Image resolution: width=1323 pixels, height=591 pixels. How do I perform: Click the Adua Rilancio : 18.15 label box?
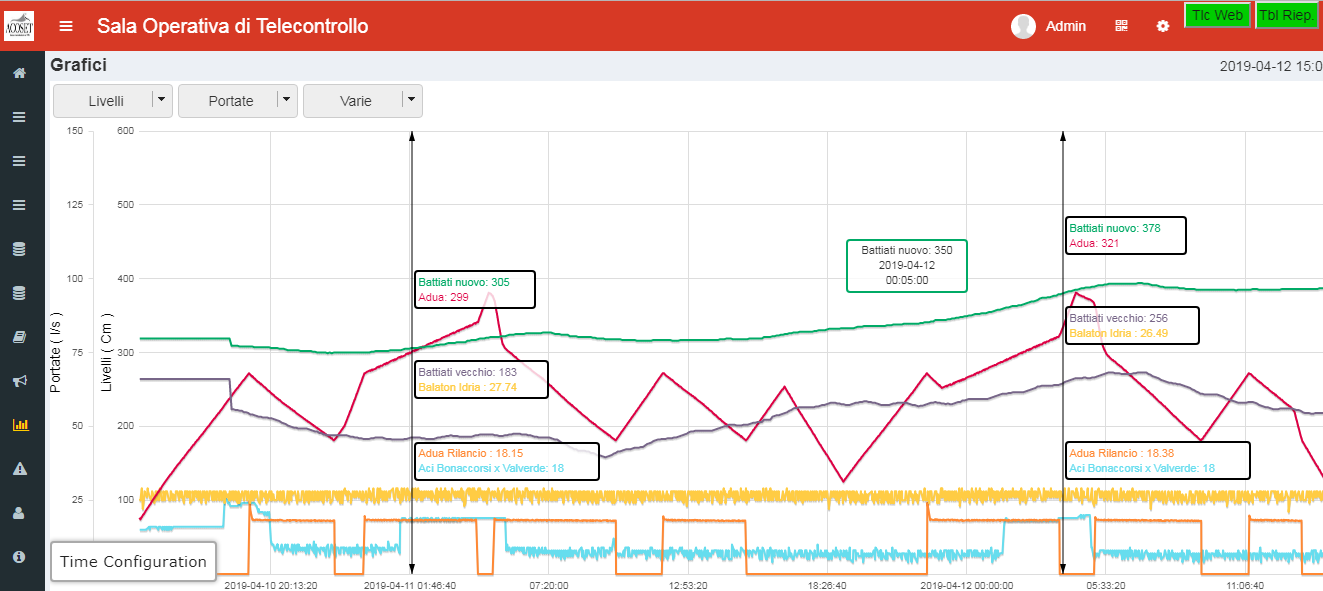click(507, 461)
